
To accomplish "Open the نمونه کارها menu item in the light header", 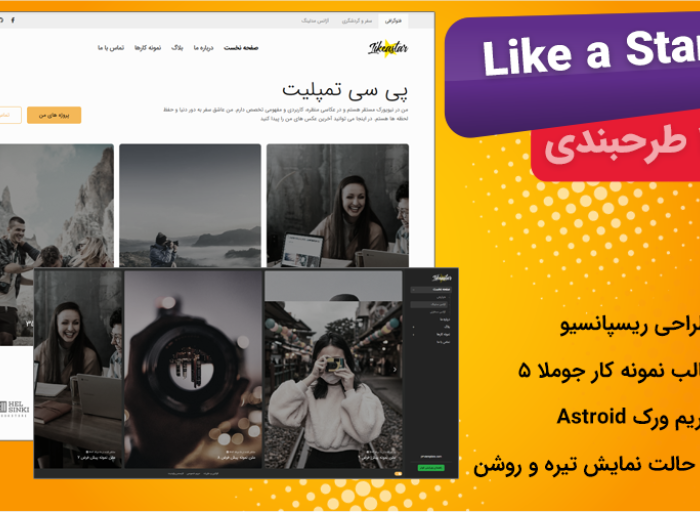I will 148,48.
